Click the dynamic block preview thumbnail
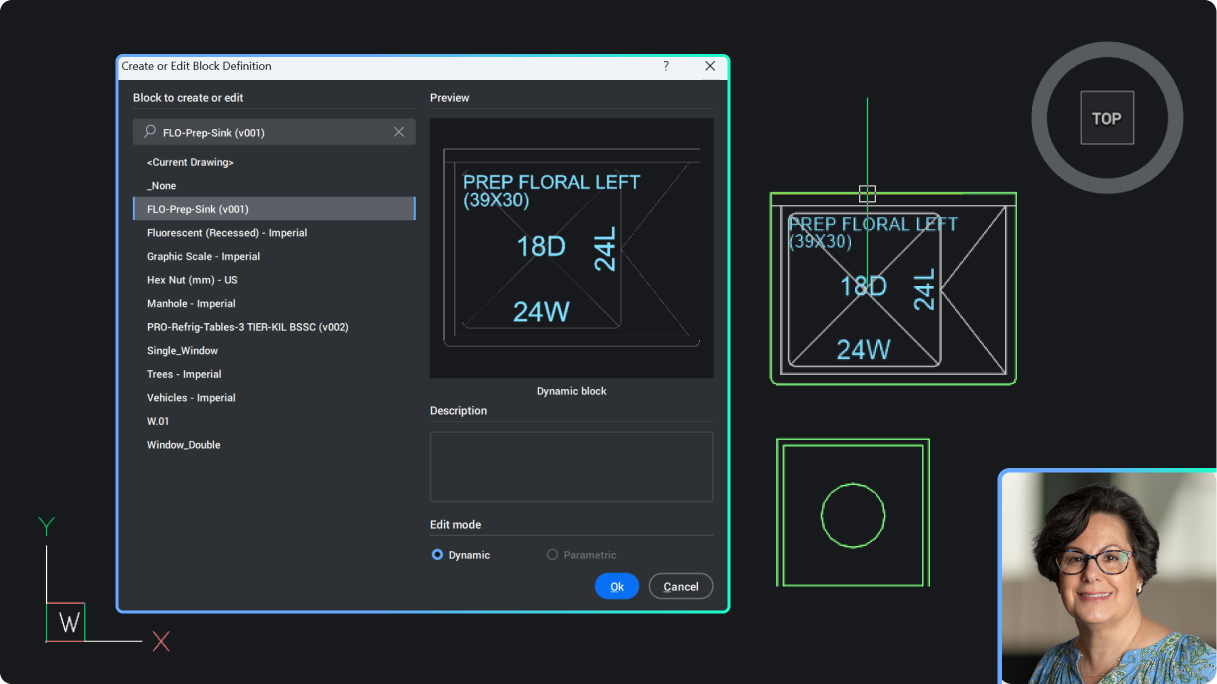 [571, 247]
